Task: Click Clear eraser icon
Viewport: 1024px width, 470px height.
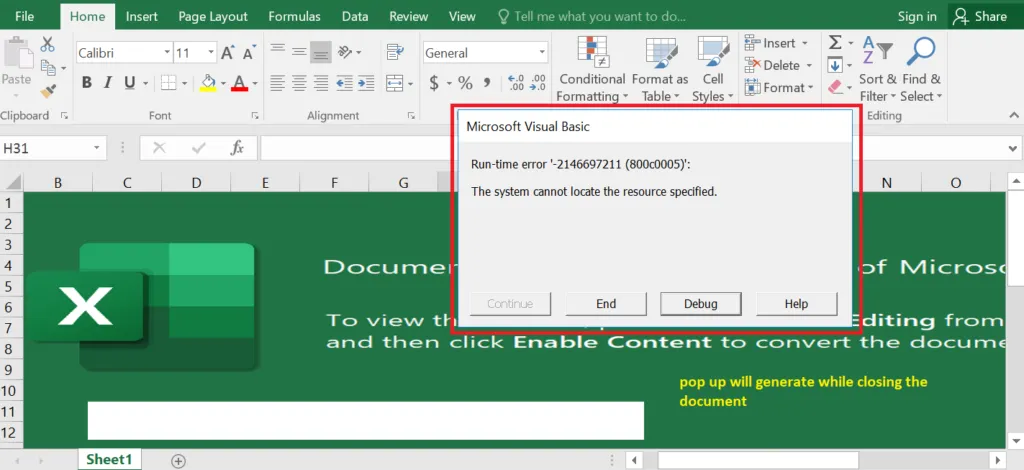Action: point(835,87)
